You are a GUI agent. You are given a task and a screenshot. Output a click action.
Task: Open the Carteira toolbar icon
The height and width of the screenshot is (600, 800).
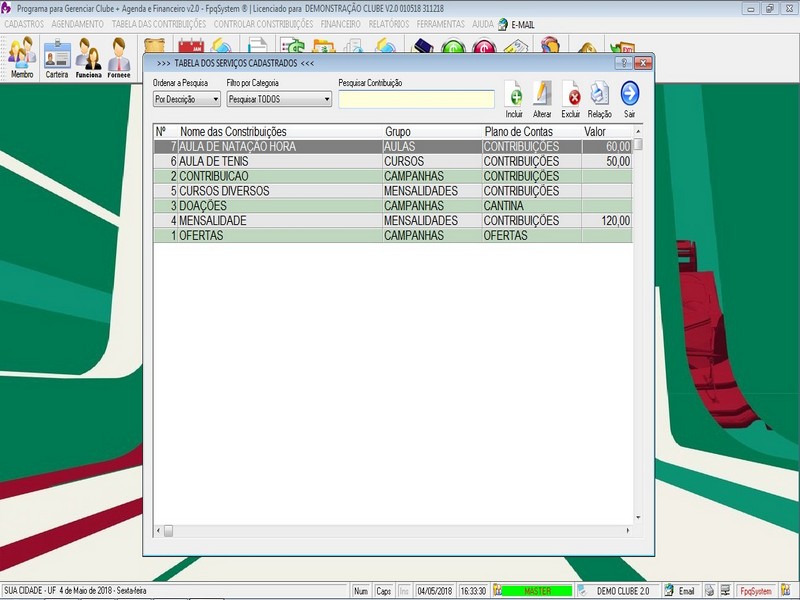pyautogui.click(x=57, y=58)
